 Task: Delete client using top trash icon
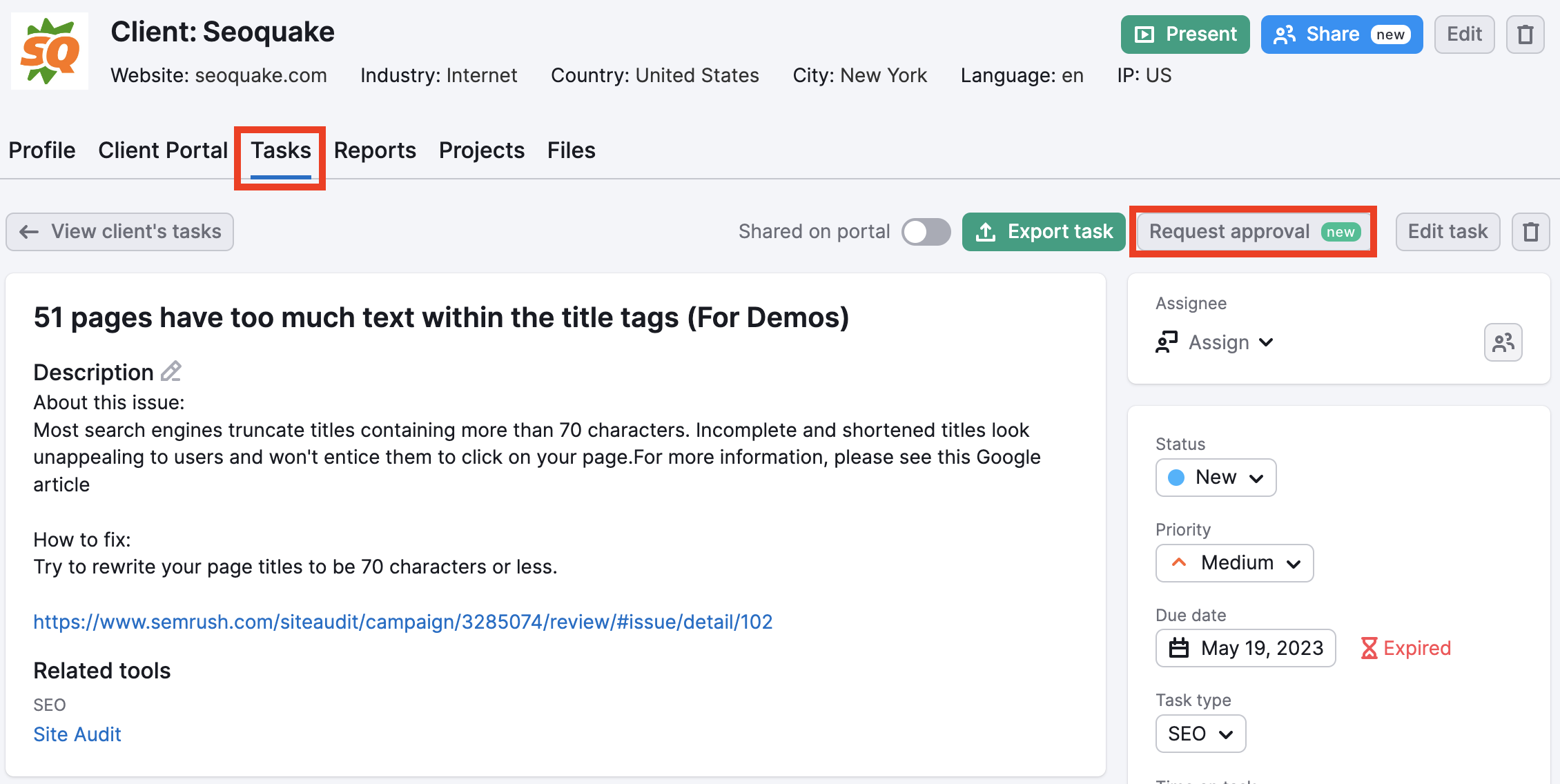coord(1525,35)
